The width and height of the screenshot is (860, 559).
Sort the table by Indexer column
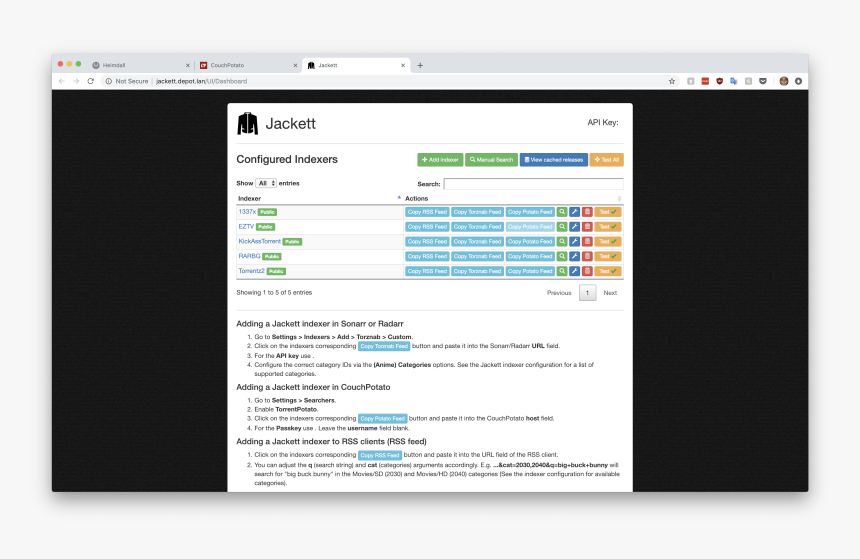[319, 199]
